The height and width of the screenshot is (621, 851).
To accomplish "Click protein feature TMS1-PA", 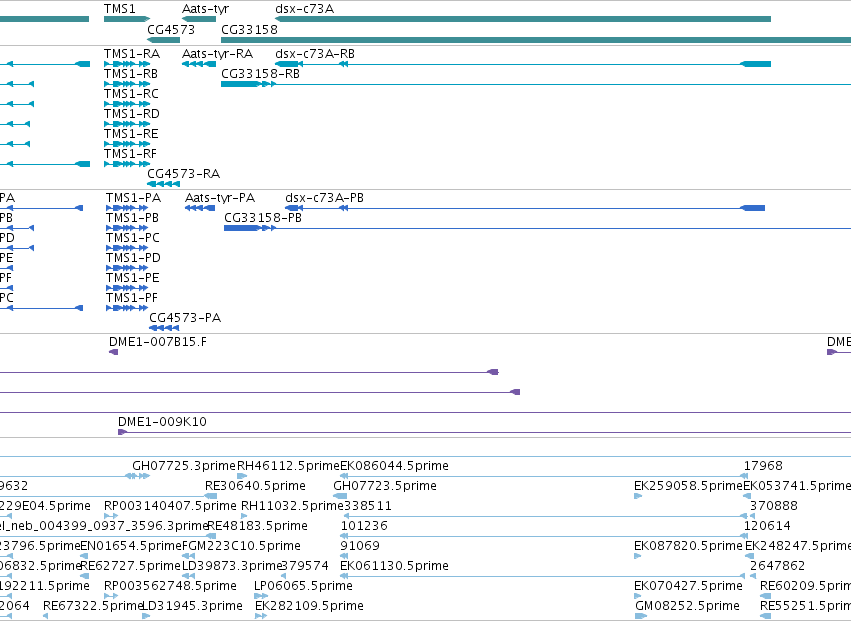I will 127,208.
